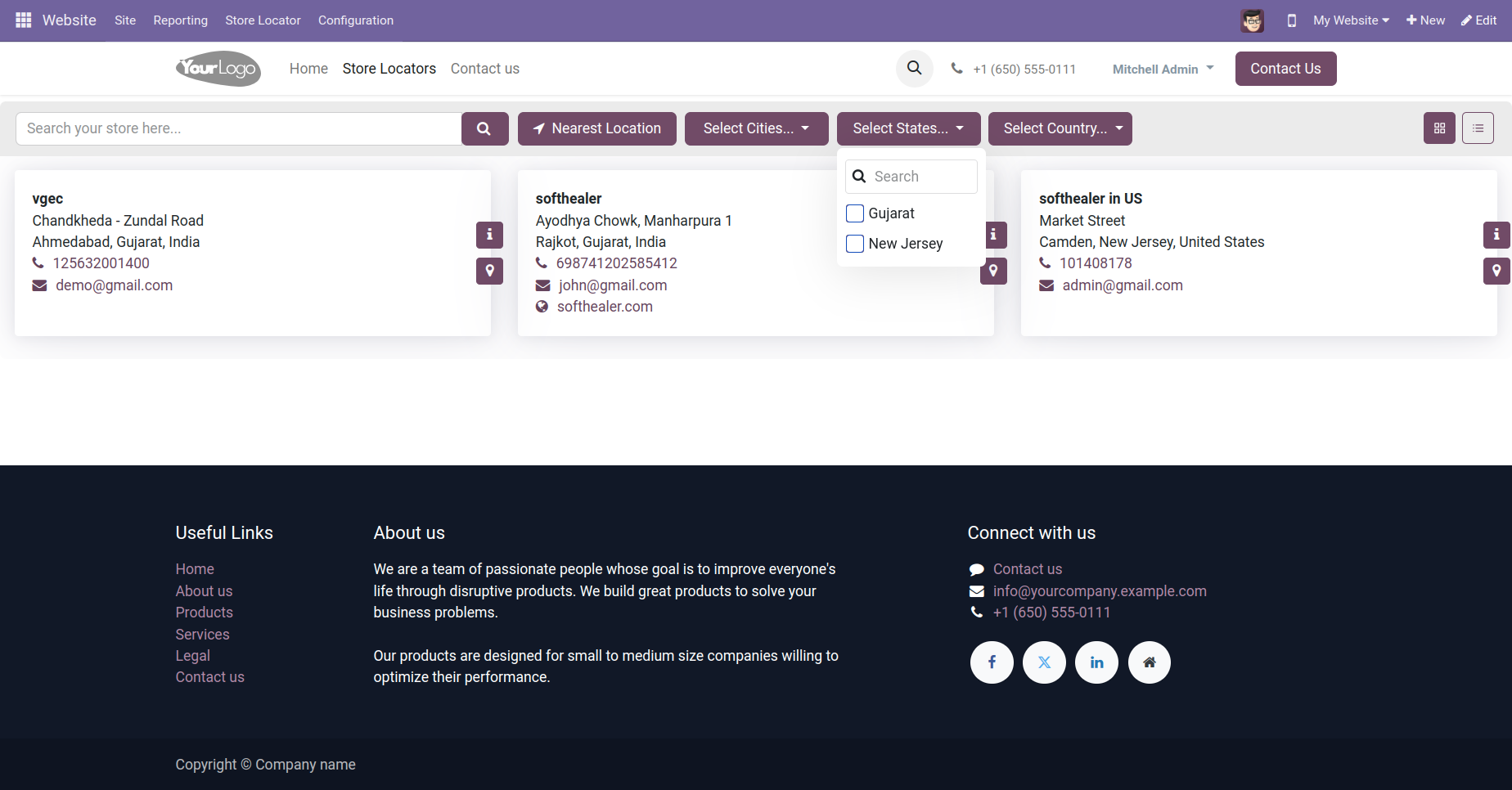Image resolution: width=1512 pixels, height=790 pixels.
Task: Open the header search magnifier icon
Action: [915, 69]
